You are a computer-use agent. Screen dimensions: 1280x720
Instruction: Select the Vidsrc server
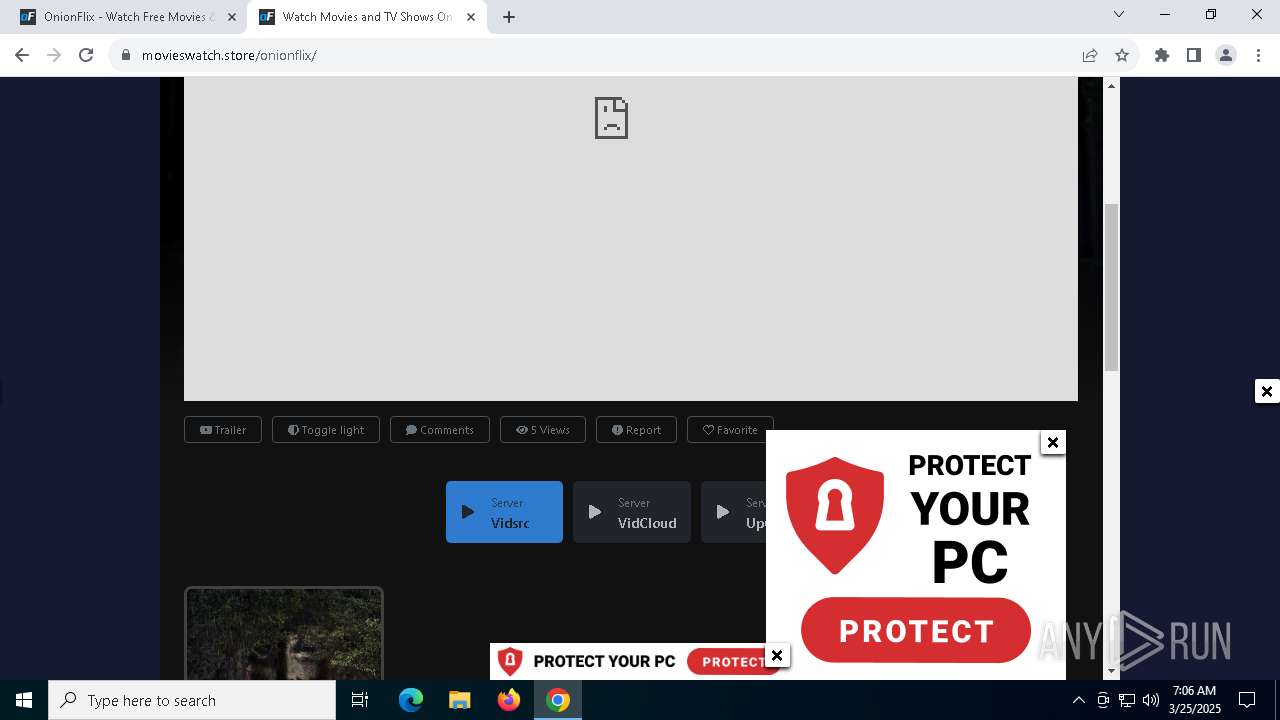tap(504, 512)
